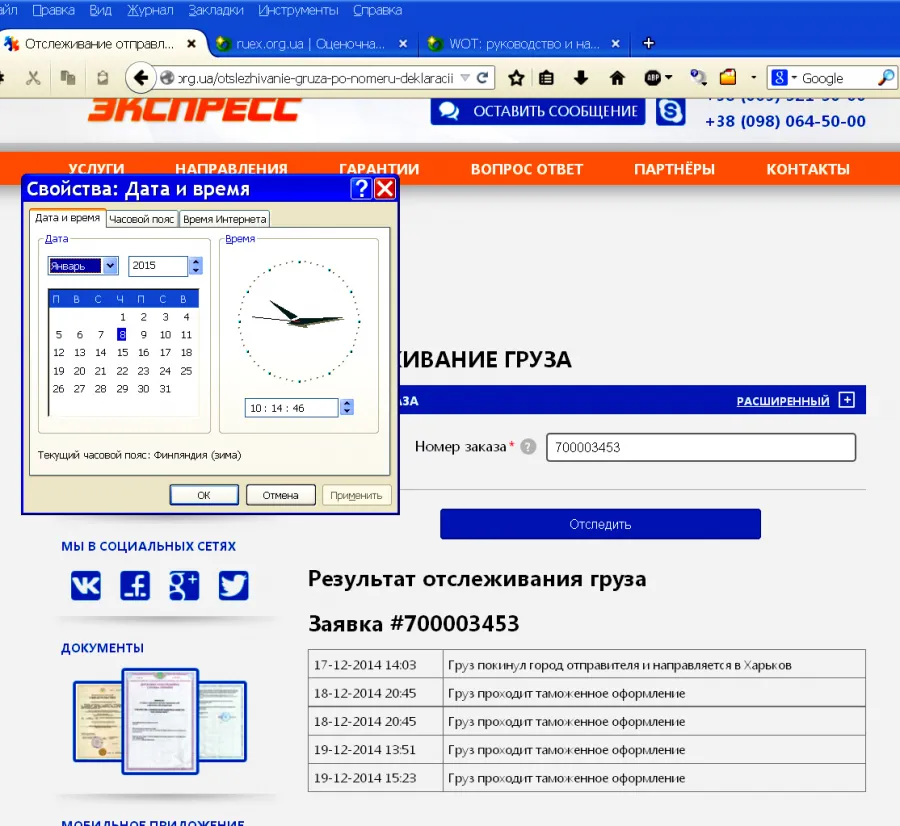Viewport: 900px width, 826px height.
Task: Click the analog clock face
Action: tap(299, 321)
